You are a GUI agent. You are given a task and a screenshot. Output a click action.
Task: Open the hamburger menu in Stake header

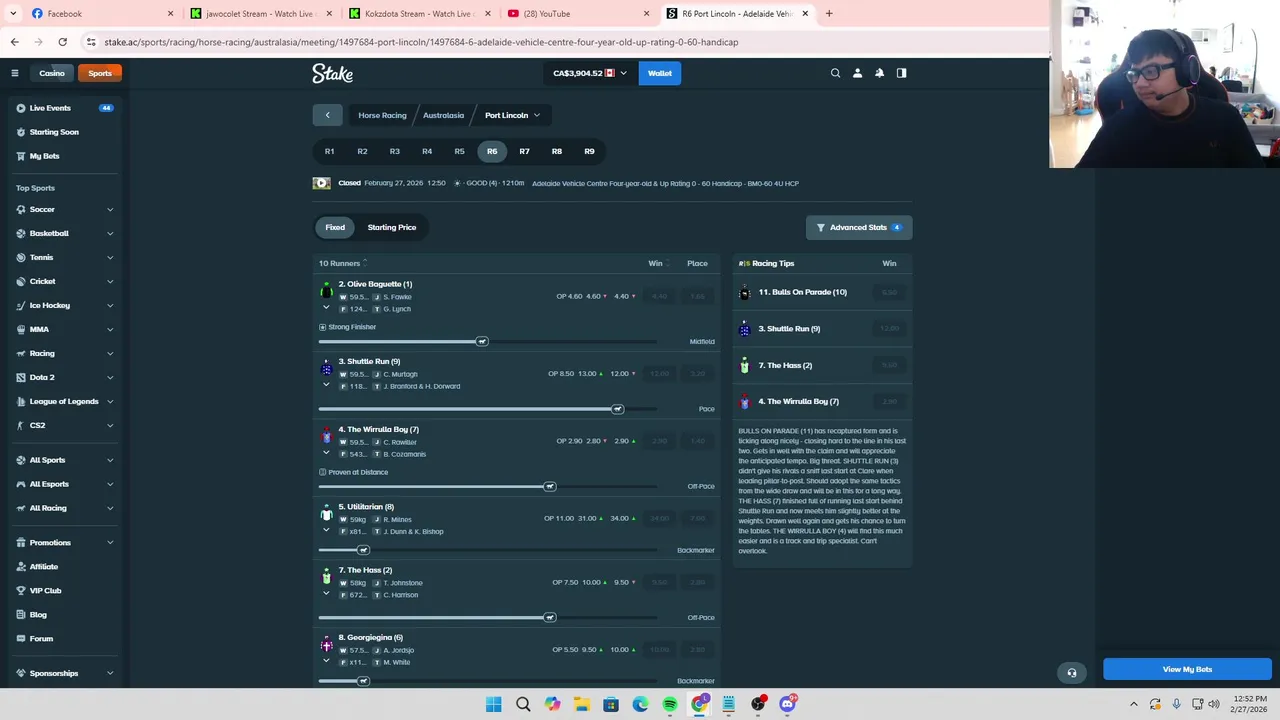pyautogui.click(x=14, y=73)
